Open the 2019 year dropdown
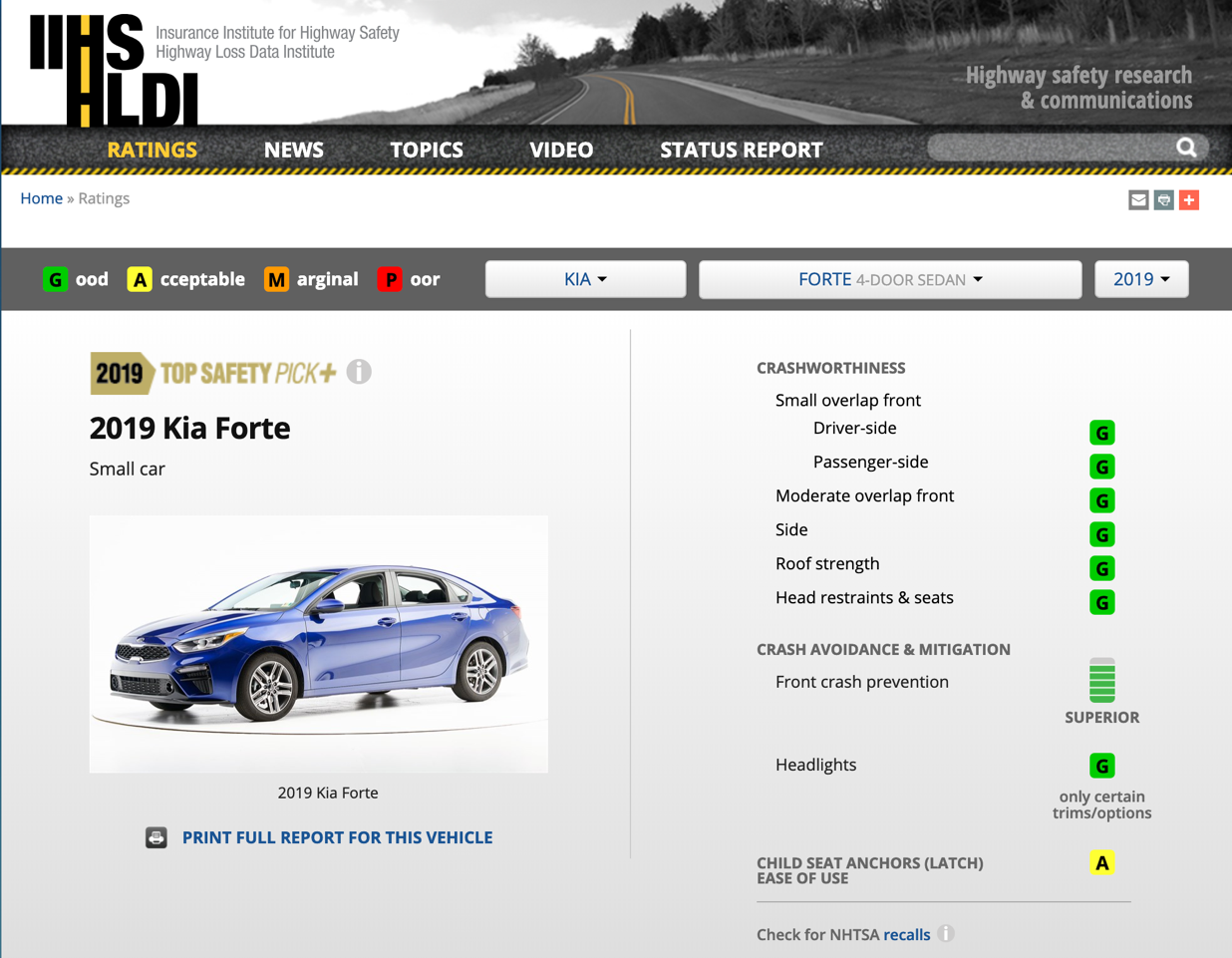This screenshot has height=958, width=1232. pos(1141,279)
